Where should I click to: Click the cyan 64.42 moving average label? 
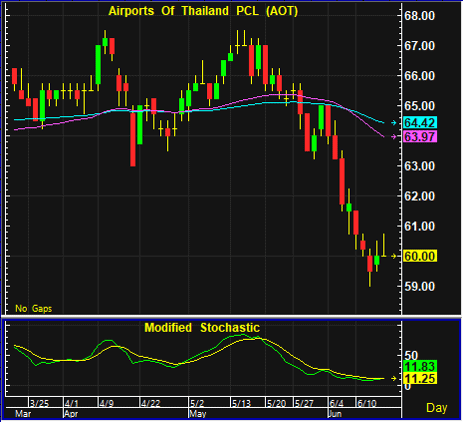[x=420, y=123]
